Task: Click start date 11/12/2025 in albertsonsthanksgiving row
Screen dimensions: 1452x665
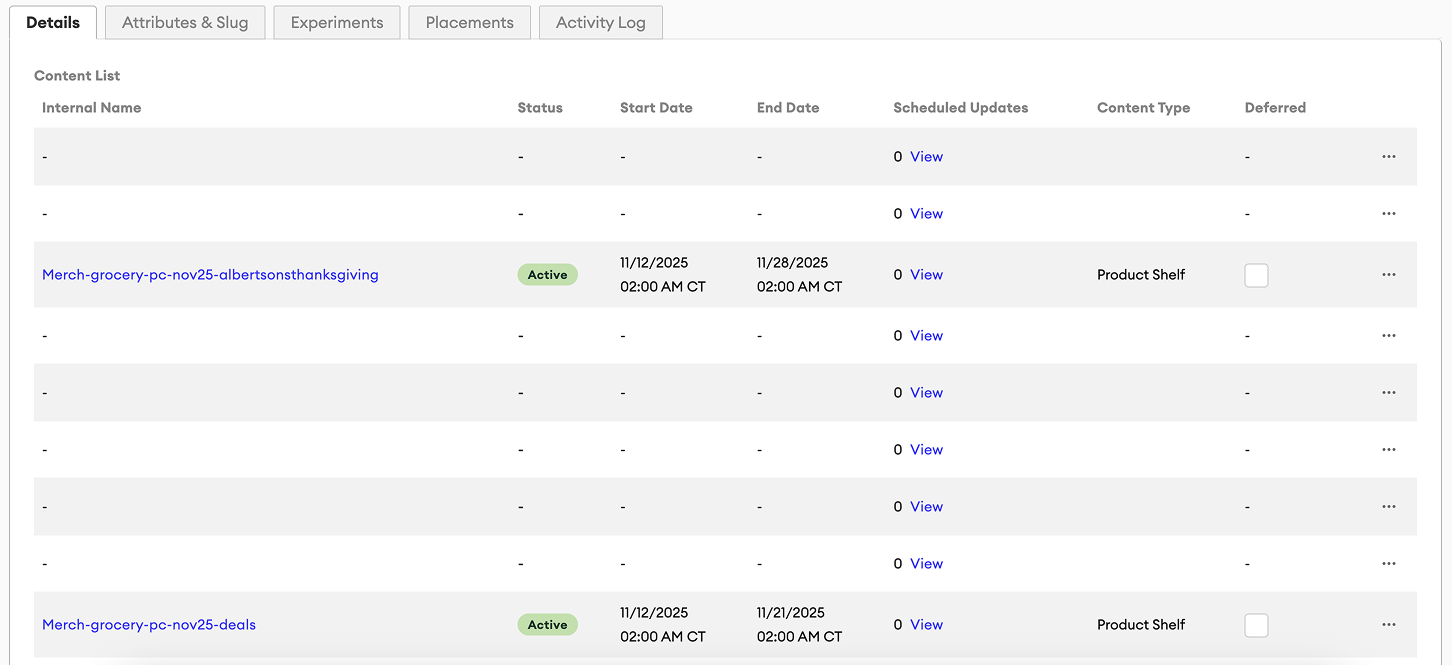Action: point(654,263)
